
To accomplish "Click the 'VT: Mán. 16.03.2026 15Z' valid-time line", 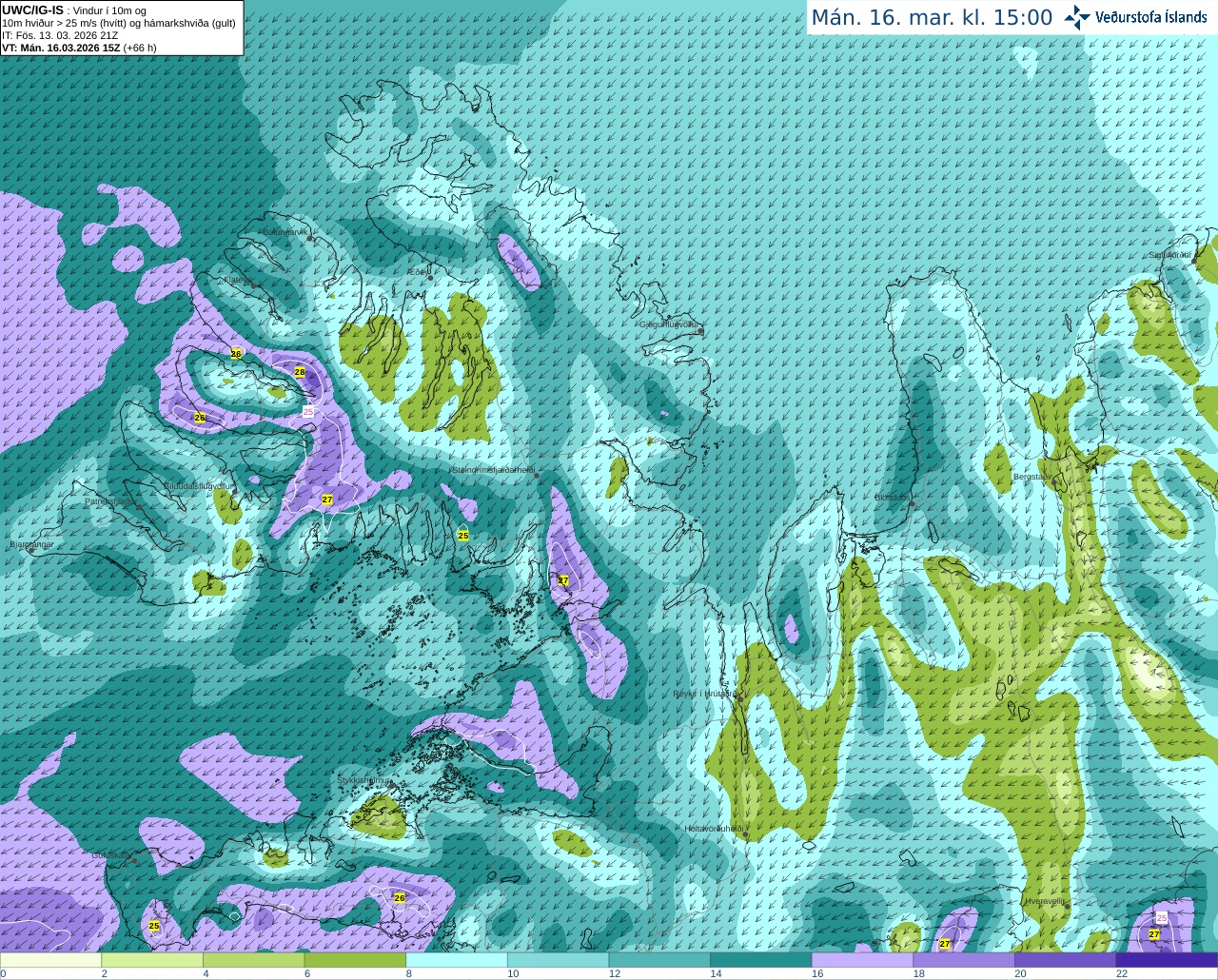I will [61, 48].
